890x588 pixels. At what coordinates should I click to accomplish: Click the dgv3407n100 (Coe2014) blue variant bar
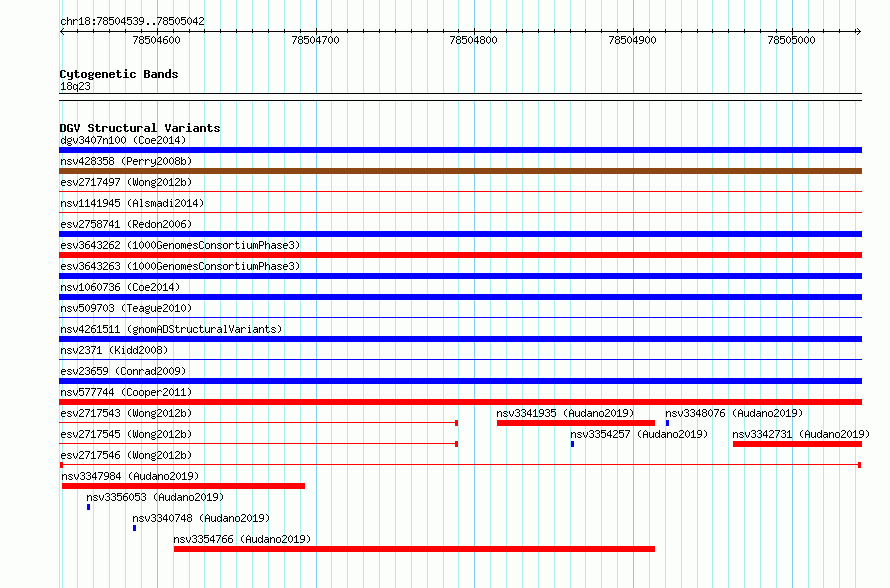tap(460, 150)
